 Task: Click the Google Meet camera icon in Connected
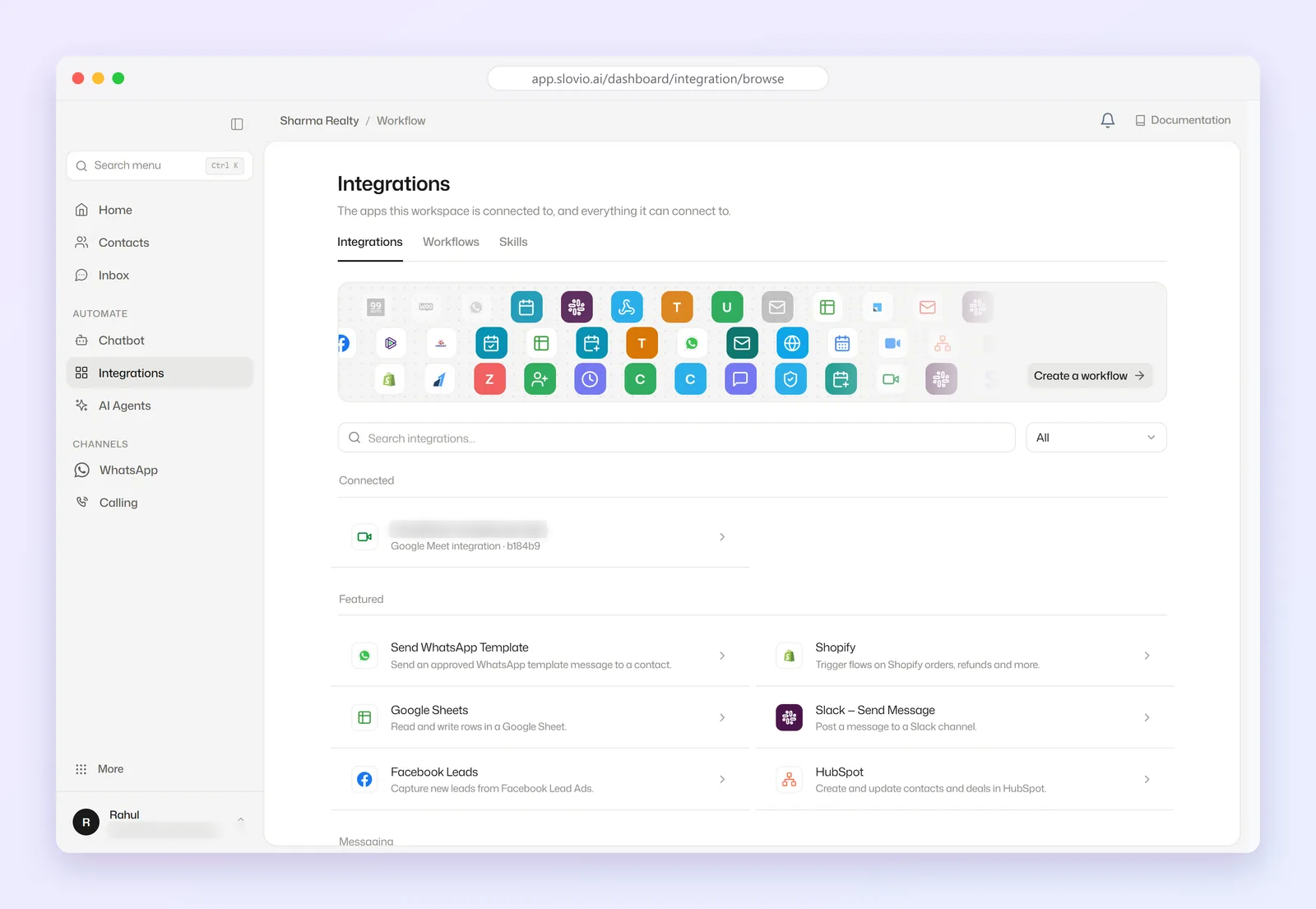tap(364, 537)
